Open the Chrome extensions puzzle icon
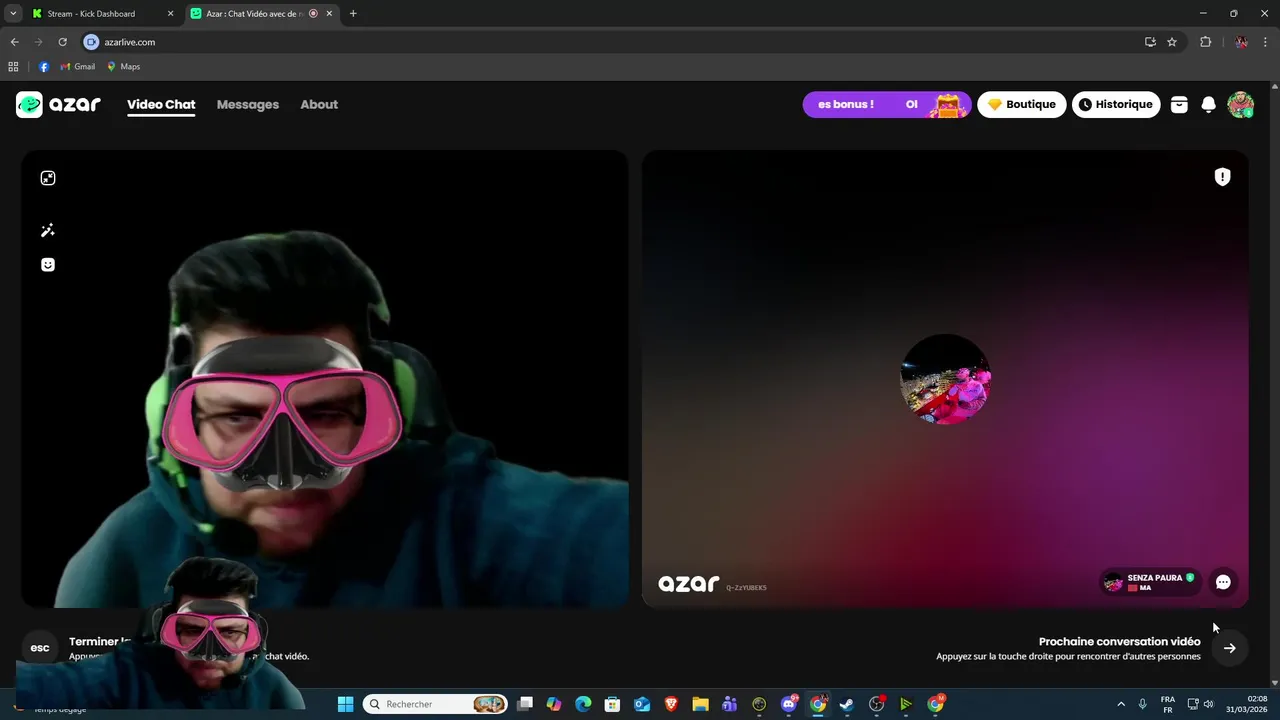Image resolution: width=1280 pixels, height=720 pixels. [1205, 42]
